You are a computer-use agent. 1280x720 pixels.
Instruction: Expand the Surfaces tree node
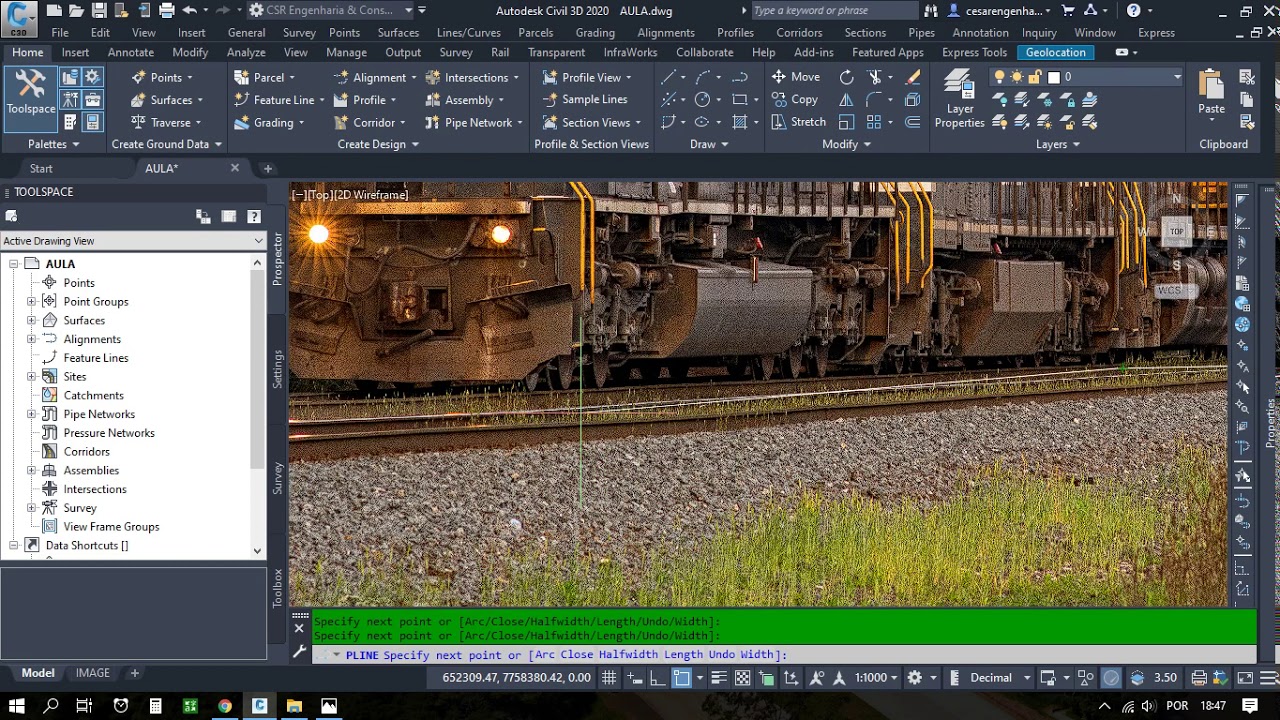pyautogui.click(x=31, y=320)
